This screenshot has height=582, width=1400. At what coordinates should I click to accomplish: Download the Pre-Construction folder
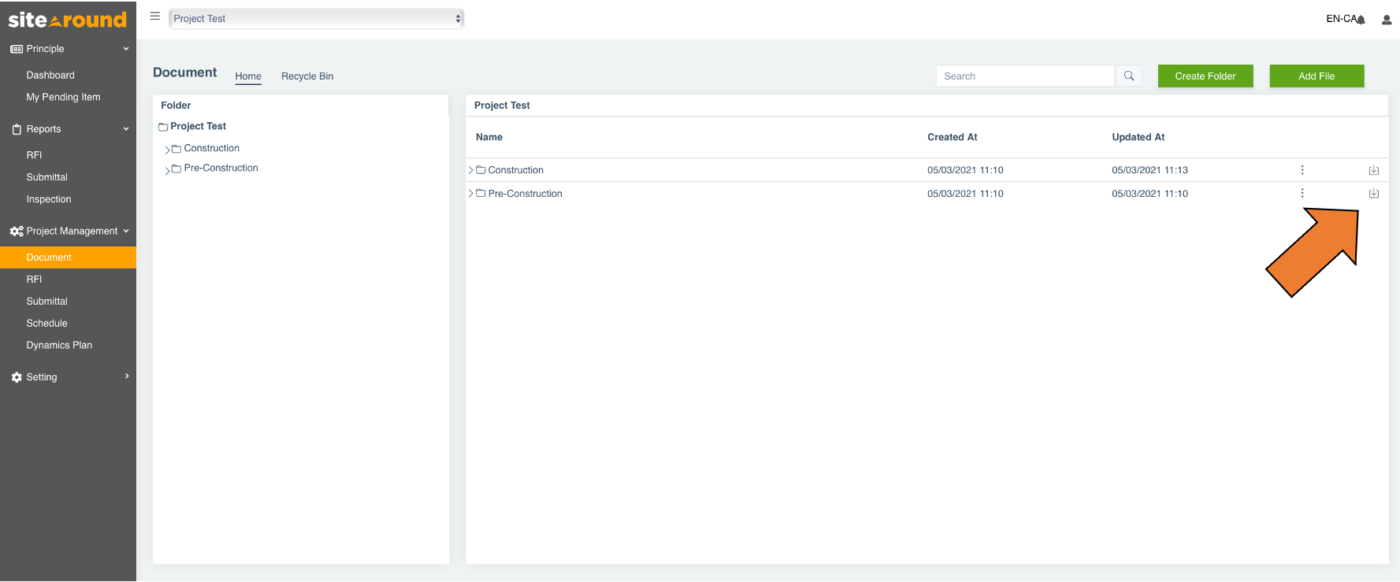point(1373,193)
